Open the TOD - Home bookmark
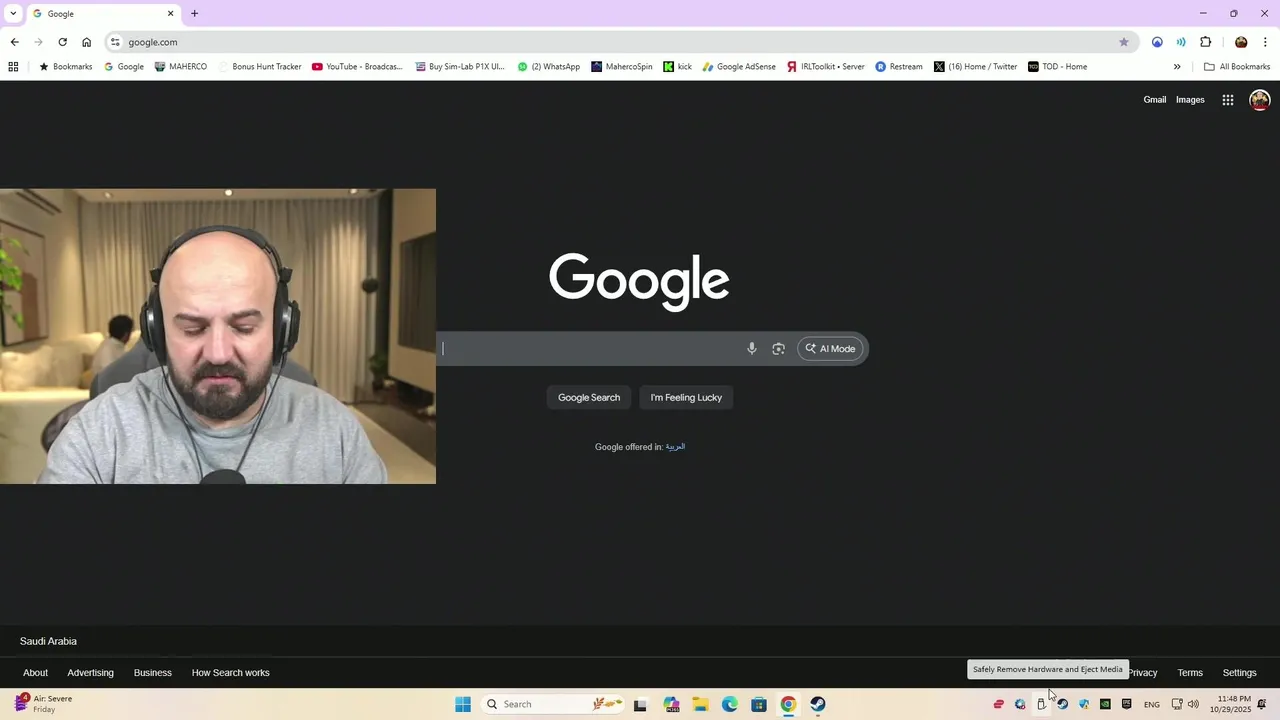Screen dimensions: 1280x720 [1057, 67]
